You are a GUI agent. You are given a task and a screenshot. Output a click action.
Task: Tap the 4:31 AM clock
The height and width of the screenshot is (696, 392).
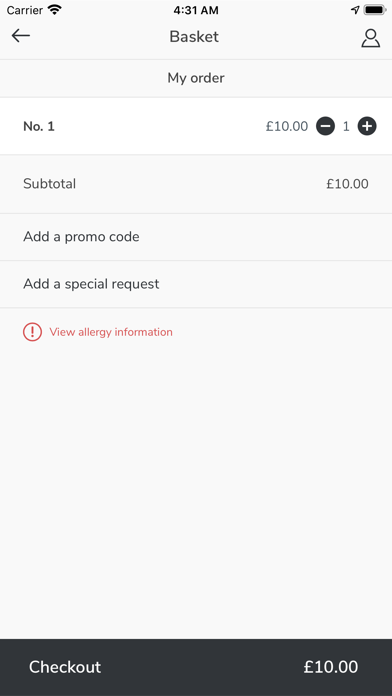pos(196,10)
